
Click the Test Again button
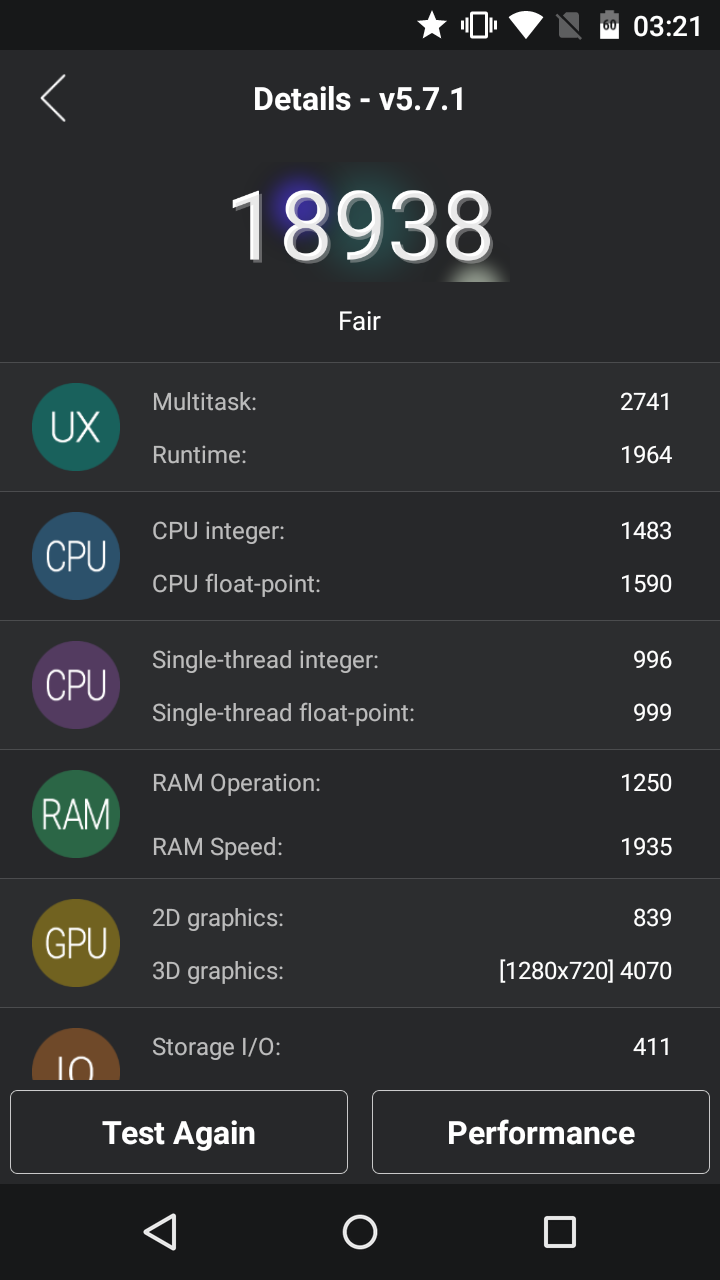tap(179, 1132)
